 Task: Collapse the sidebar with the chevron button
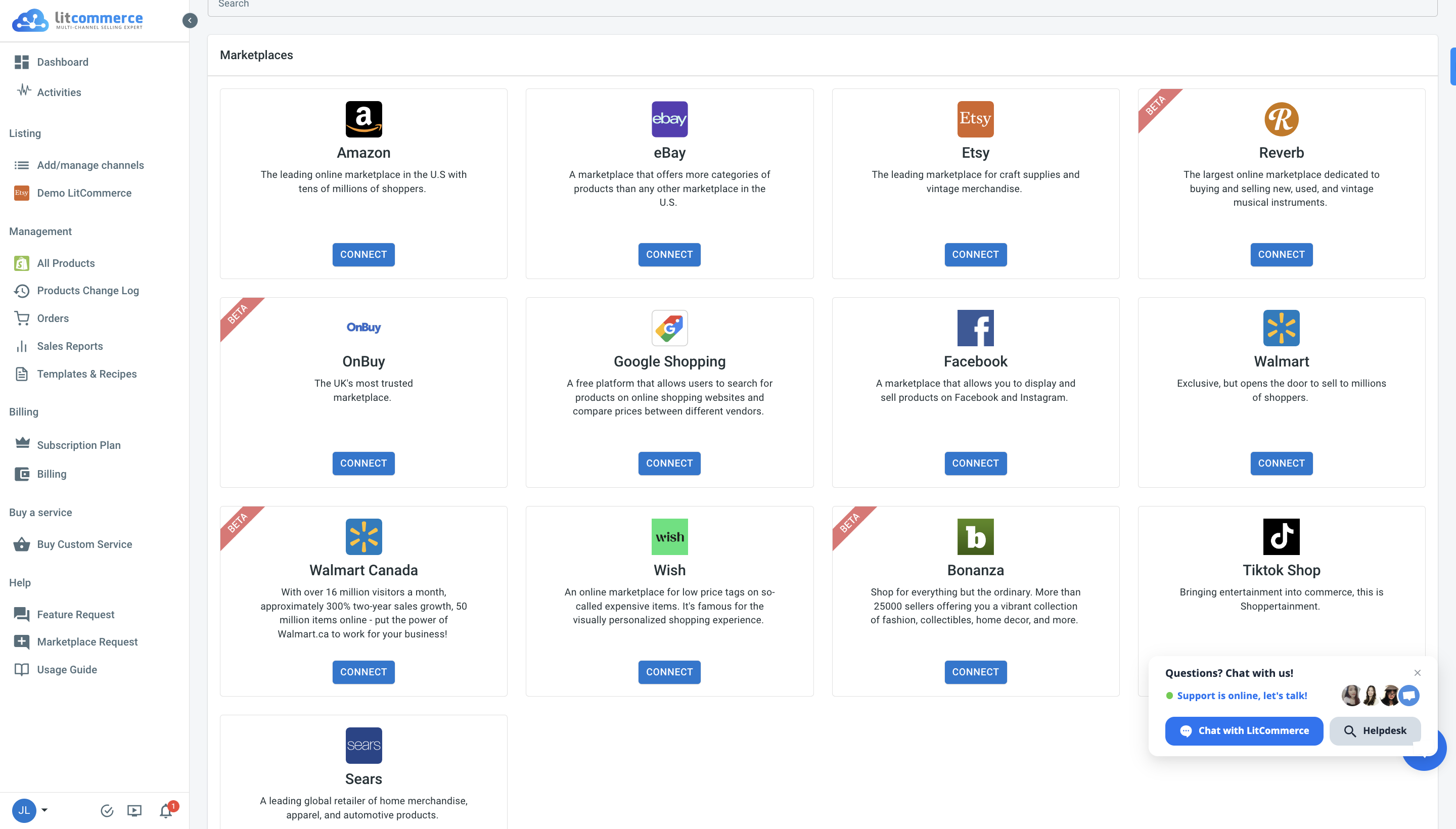tap(190, 21)
